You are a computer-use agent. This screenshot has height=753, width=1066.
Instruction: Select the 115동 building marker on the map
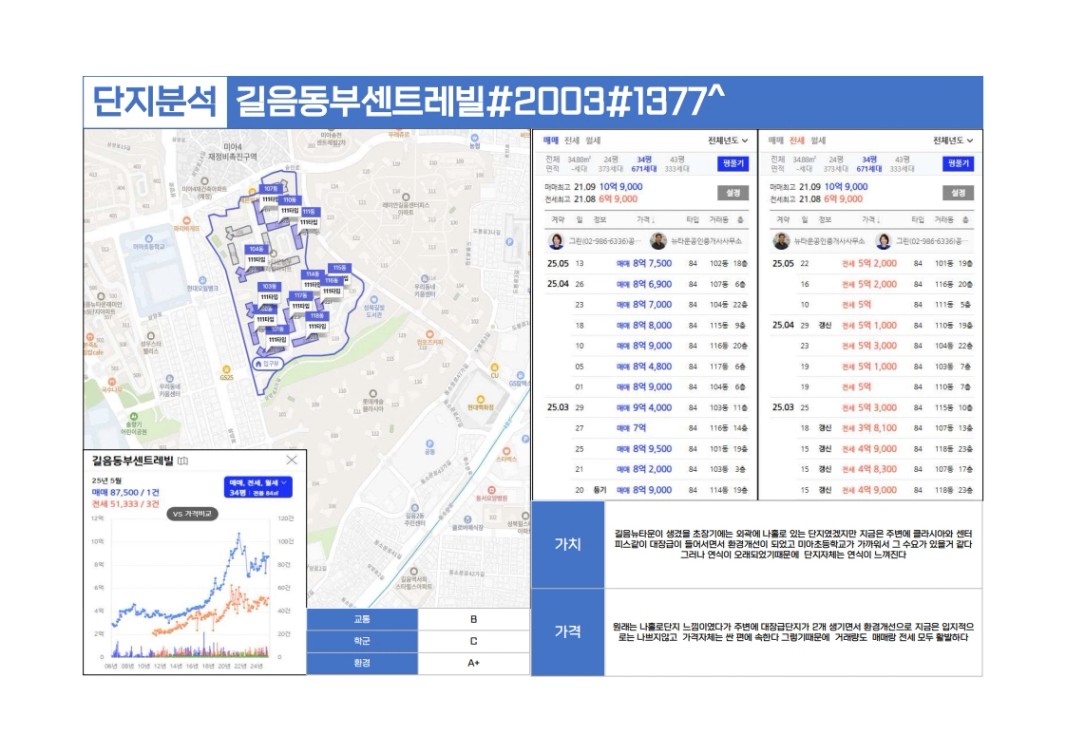pos(339,268)
